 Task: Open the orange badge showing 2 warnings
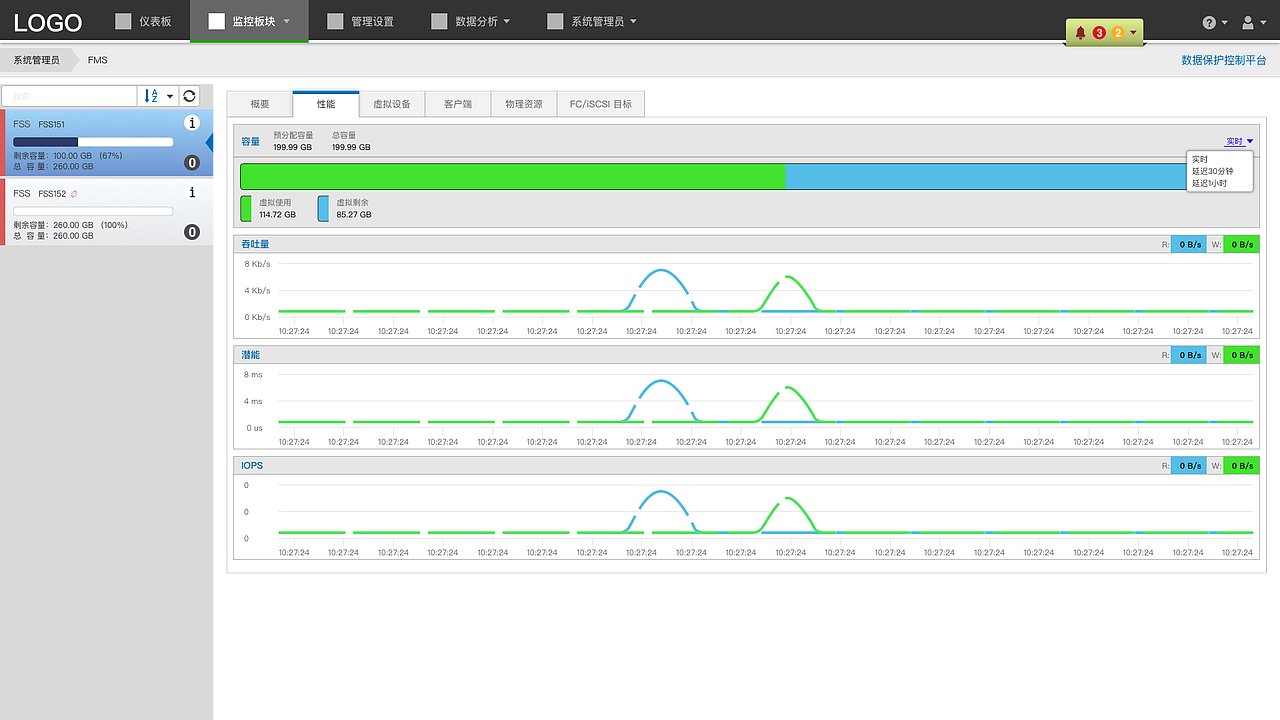pyautogui.click(x=1118, y=33)
